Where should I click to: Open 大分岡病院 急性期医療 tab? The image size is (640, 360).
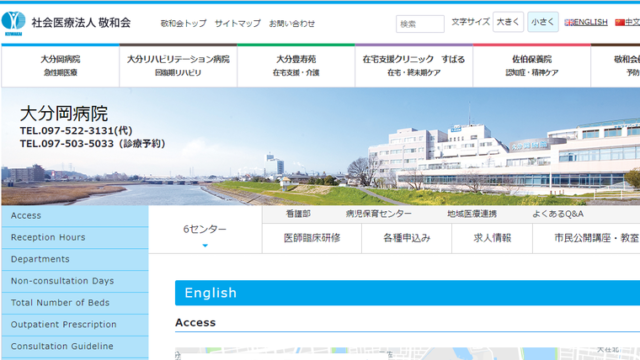[60, 65]
